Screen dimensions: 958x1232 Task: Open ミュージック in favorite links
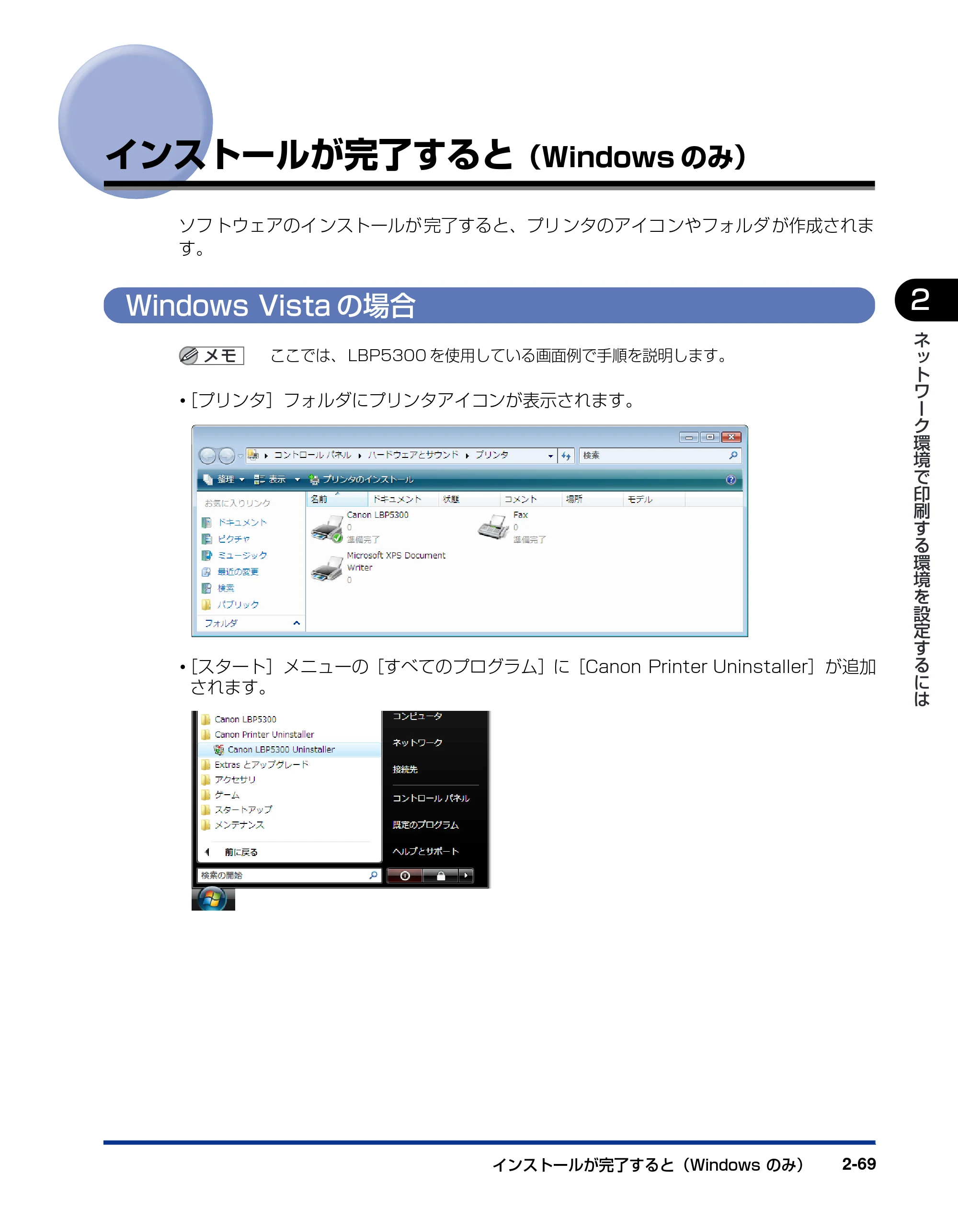tap(234, 555)
